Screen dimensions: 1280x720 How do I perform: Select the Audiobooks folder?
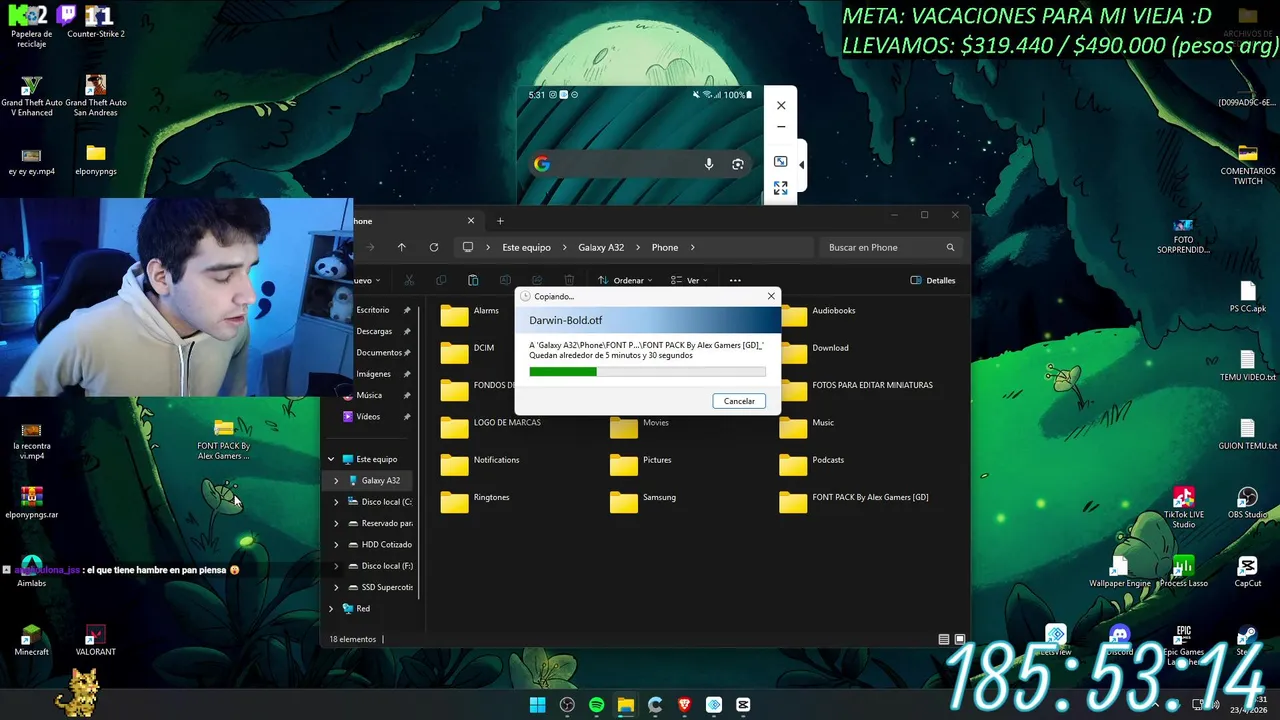818,316
